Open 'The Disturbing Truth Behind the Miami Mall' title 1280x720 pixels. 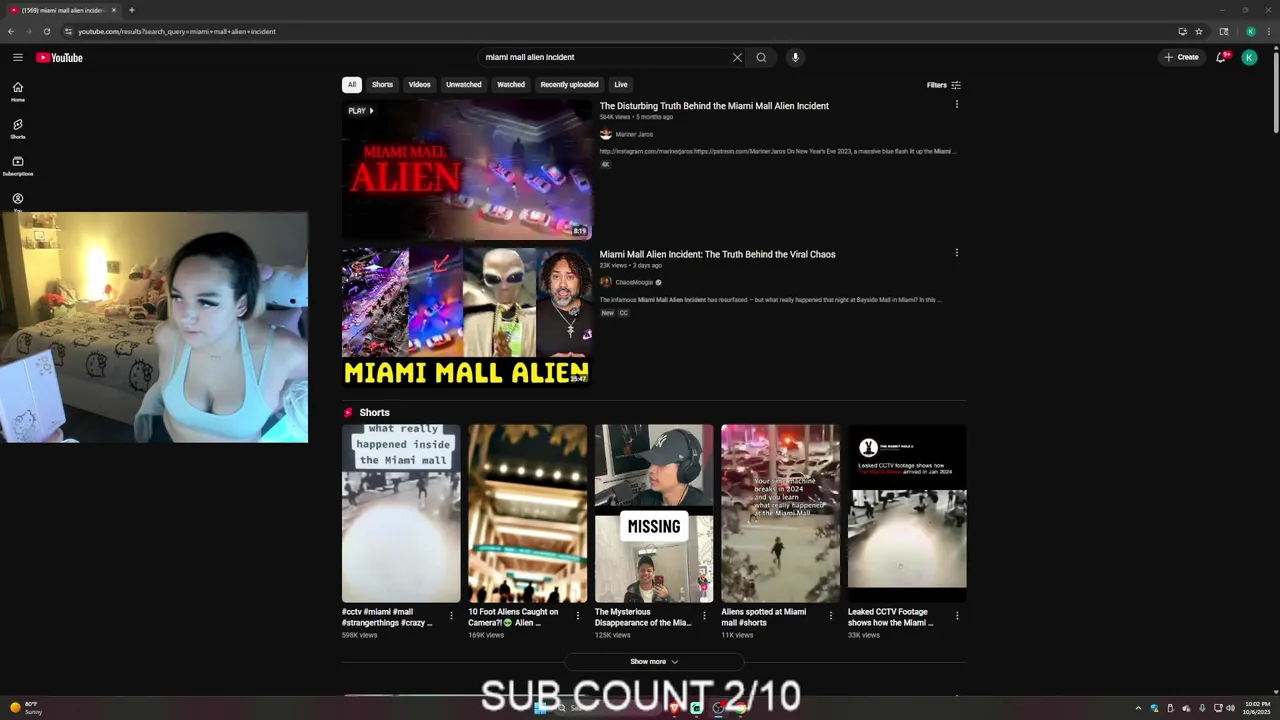714,106
